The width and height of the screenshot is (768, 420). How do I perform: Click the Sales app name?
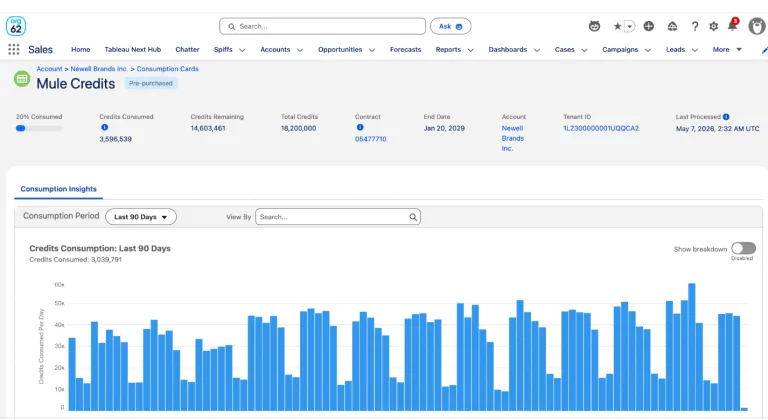click(40, 49)
